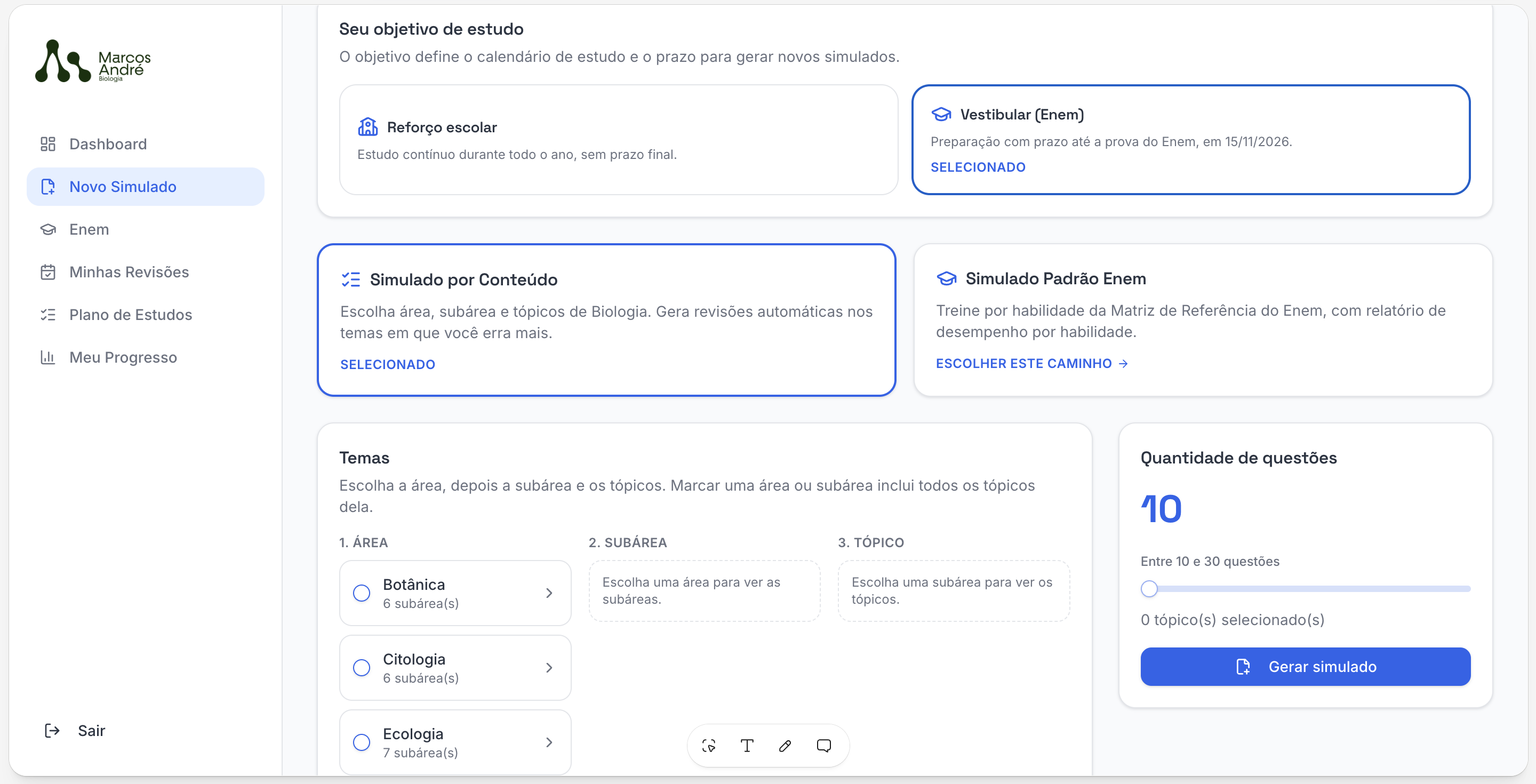Click Escolher este caminho link

coord(1031,363)
